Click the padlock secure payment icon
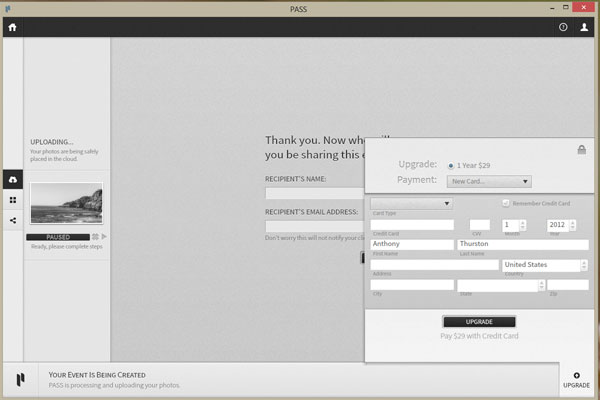The height and width of the screenshot is (400, 600). [x=582, y=150]
